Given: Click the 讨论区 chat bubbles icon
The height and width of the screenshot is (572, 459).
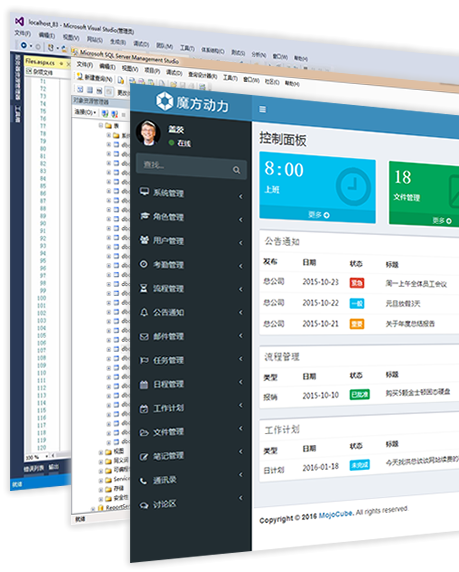Looking at the screenshot, I should tap(144, 505).
